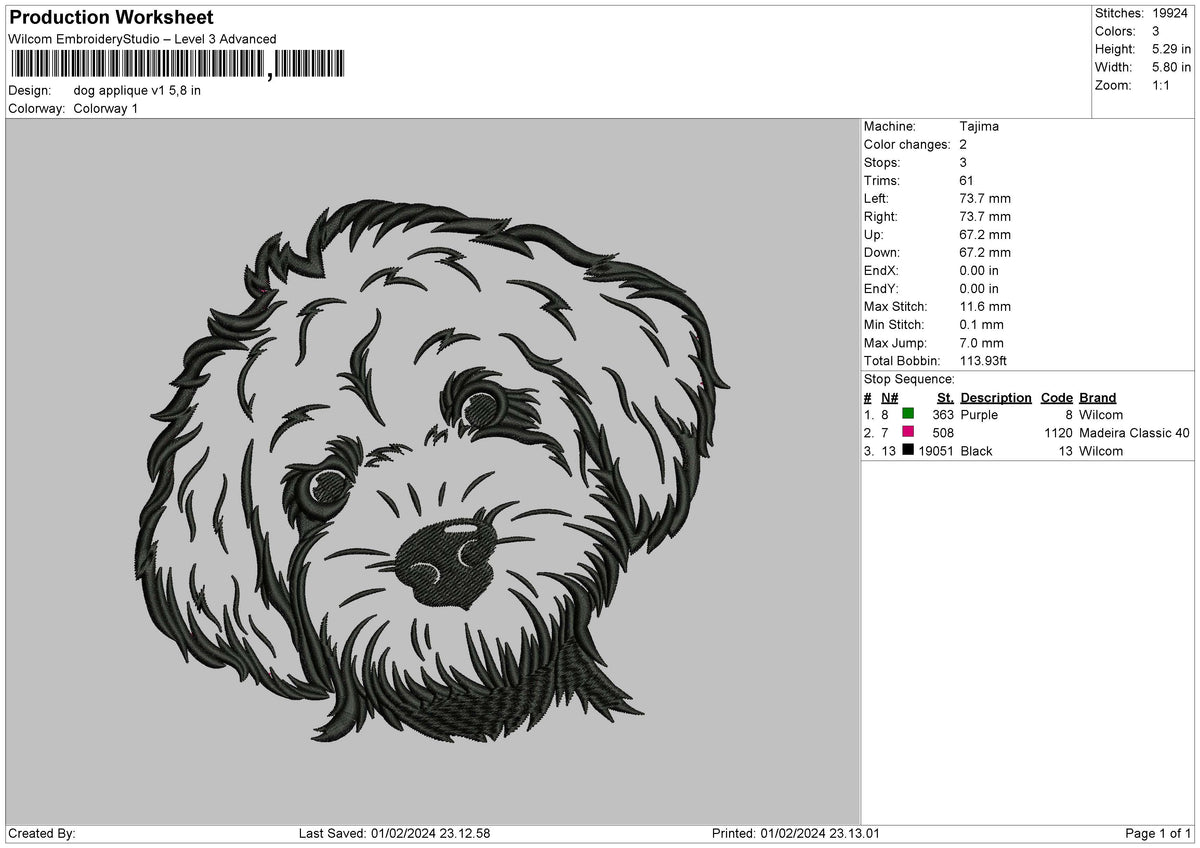Select the green Purple thread swatch
The height and width of the screenshot is (848, 1200).
908,415
